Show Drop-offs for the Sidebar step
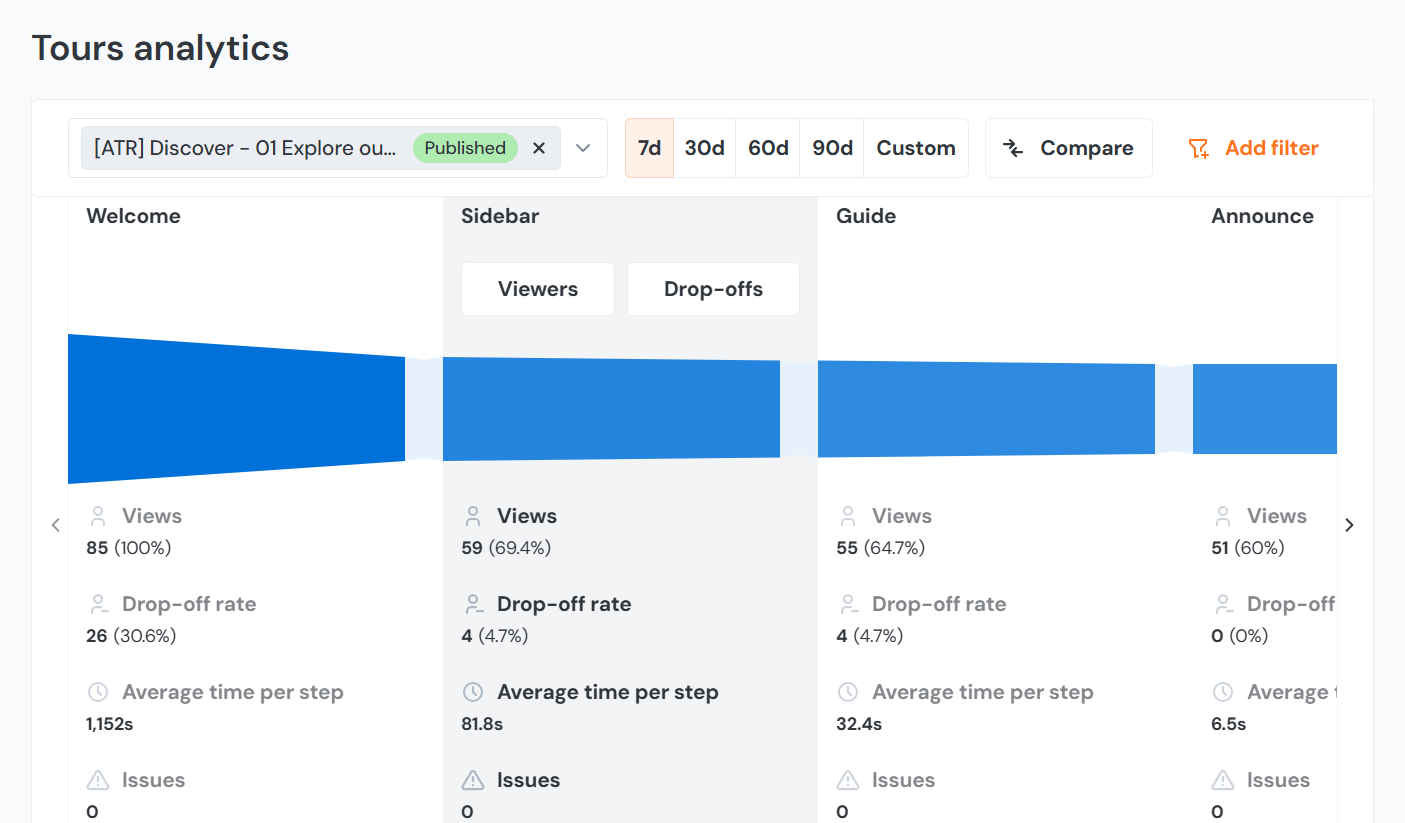The image size is (1405, 823). [713, 289]
